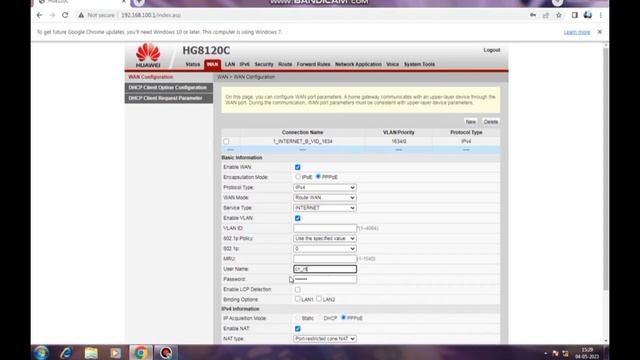The image size is (640, 360).
Task: Dismiss the Chrome update notification bar
Action: (x=600, y=32)
